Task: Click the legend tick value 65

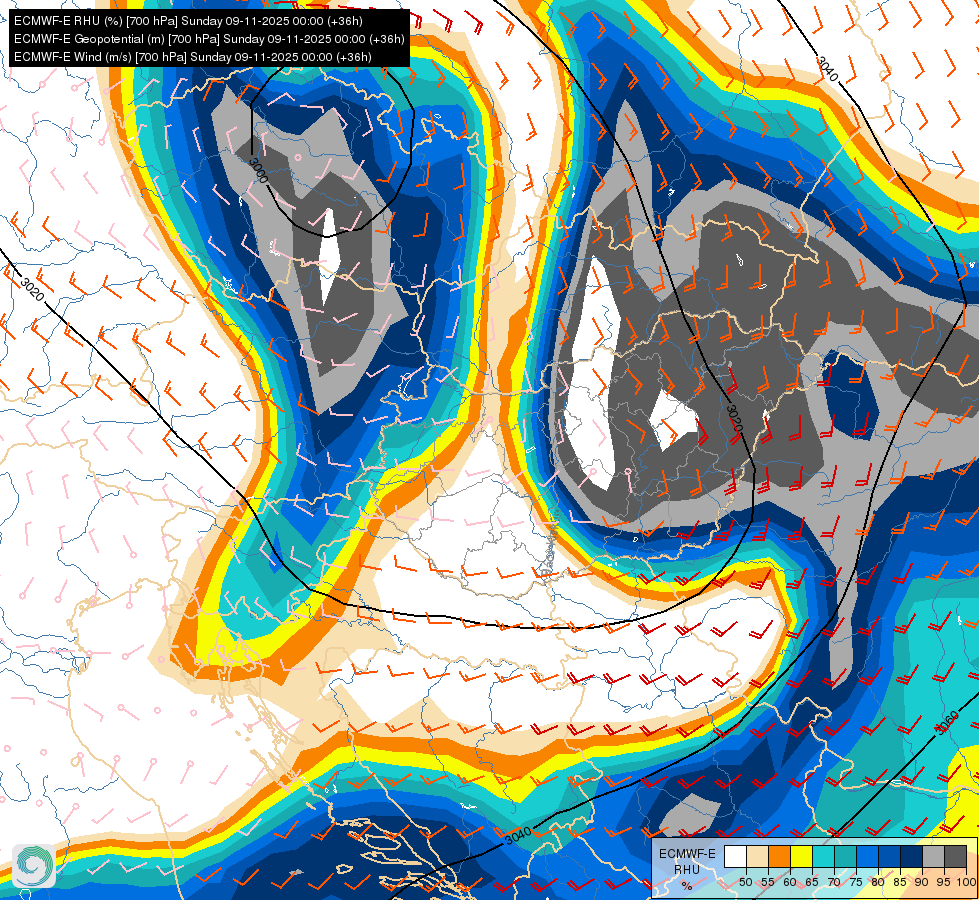Action: tap(812, 882)
